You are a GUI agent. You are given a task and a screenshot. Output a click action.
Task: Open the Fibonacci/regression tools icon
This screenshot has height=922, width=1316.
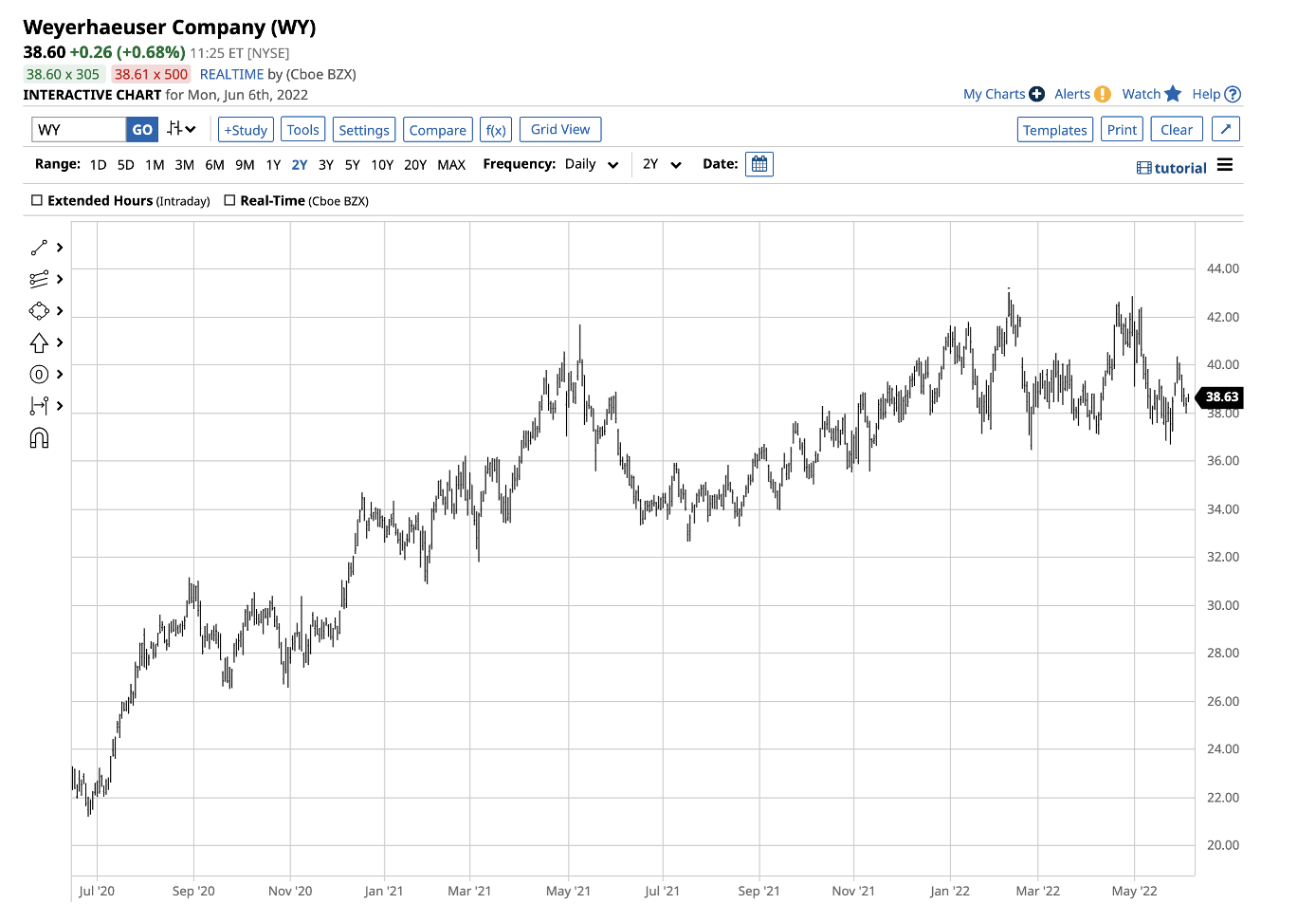39,279
